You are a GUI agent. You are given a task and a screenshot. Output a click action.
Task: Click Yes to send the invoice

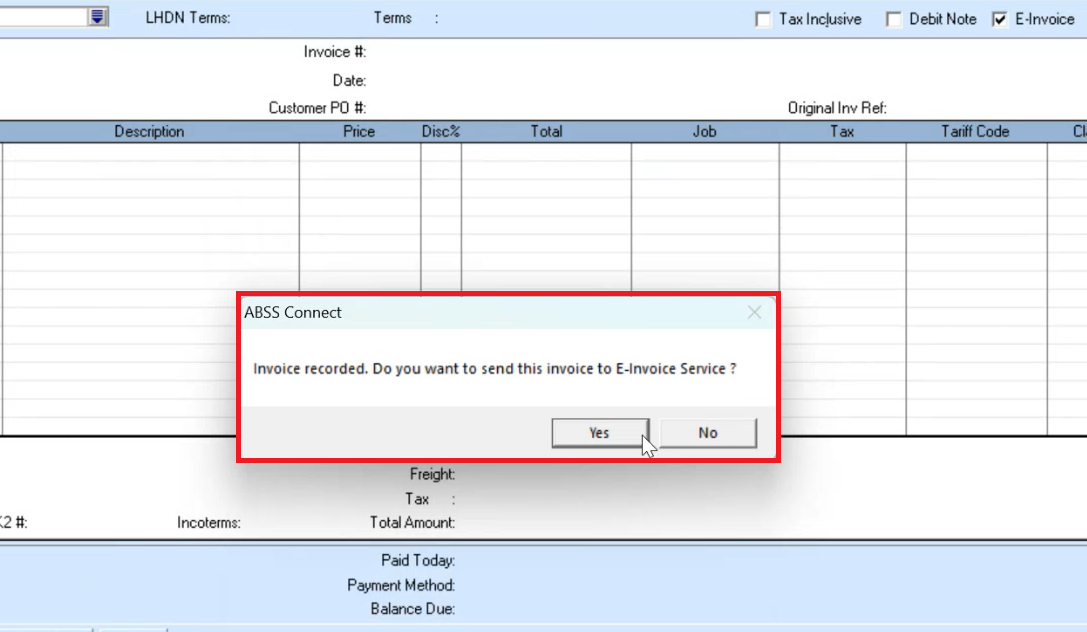coord(599,433)
